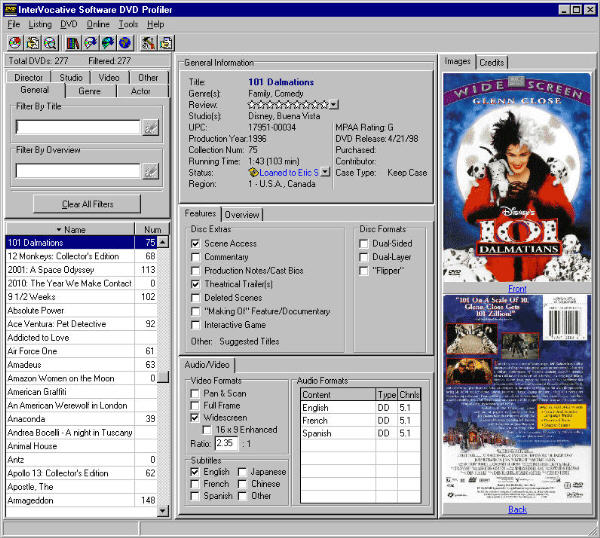The image size is (600, 538).
Task: Click the books collection toolbar icon
Action: 72,42
